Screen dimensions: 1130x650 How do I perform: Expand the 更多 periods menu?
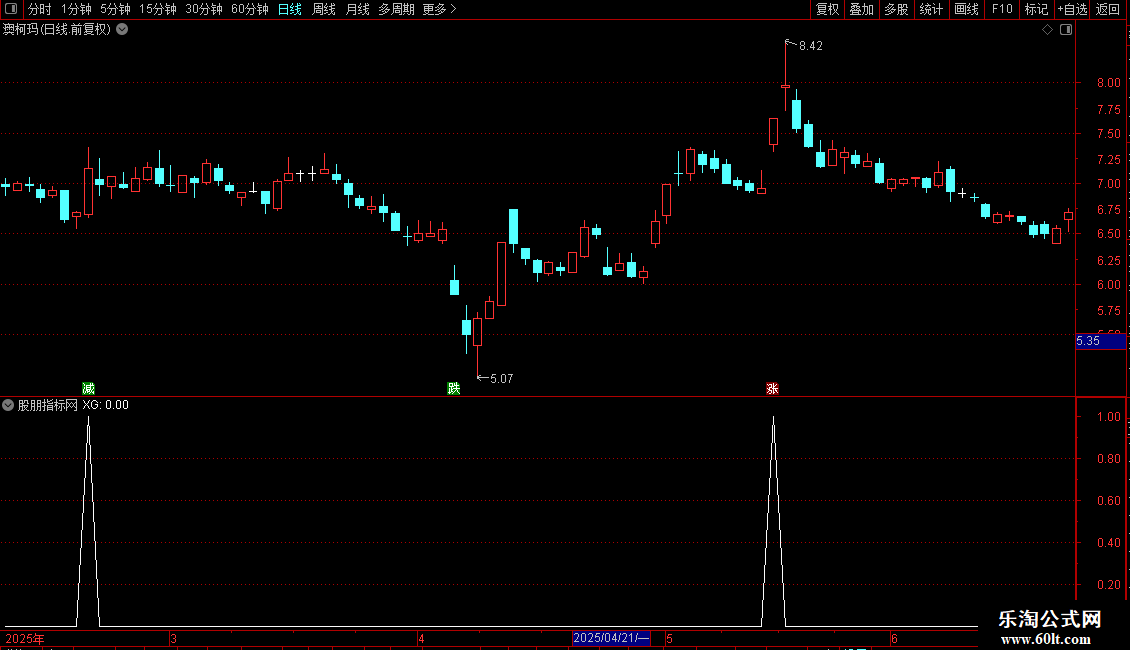coord(440,9)
